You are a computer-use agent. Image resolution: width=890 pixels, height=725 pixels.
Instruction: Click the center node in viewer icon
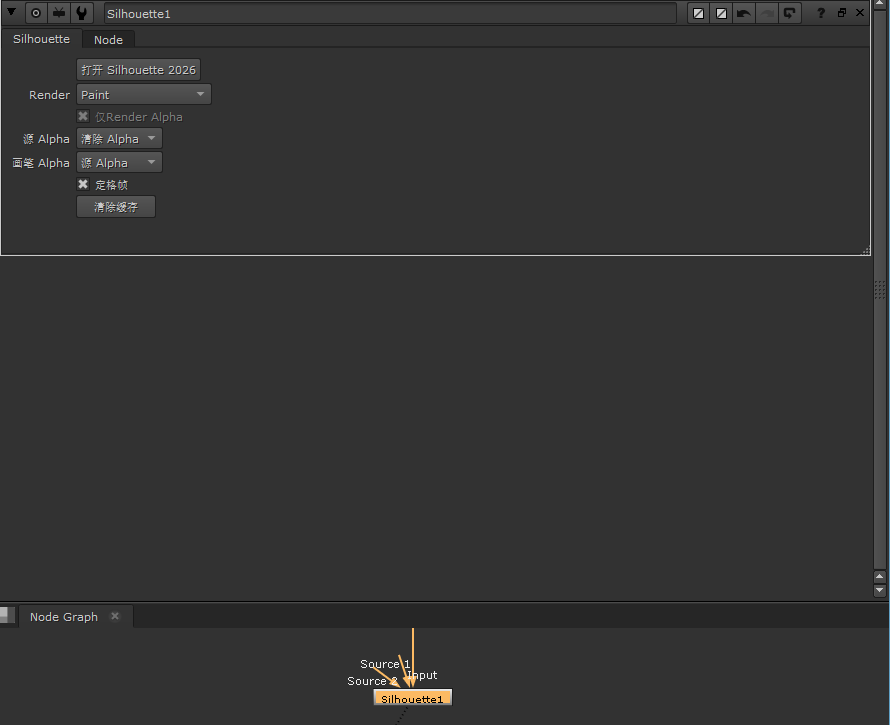(59, 13)
